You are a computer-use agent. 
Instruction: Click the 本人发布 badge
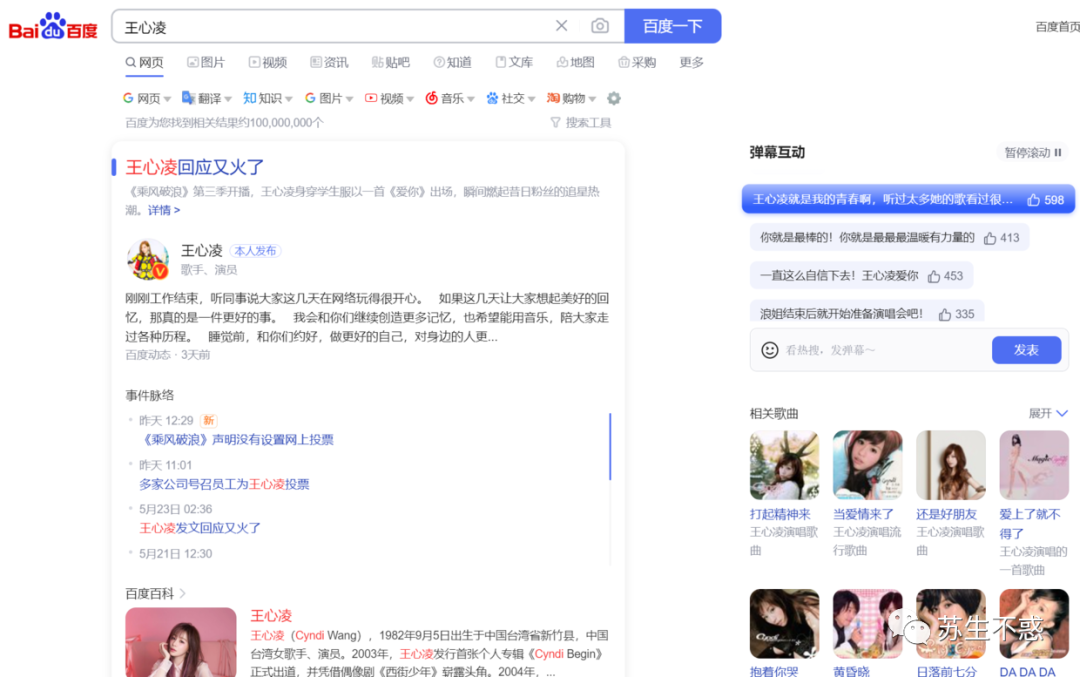tap(255, 251)
